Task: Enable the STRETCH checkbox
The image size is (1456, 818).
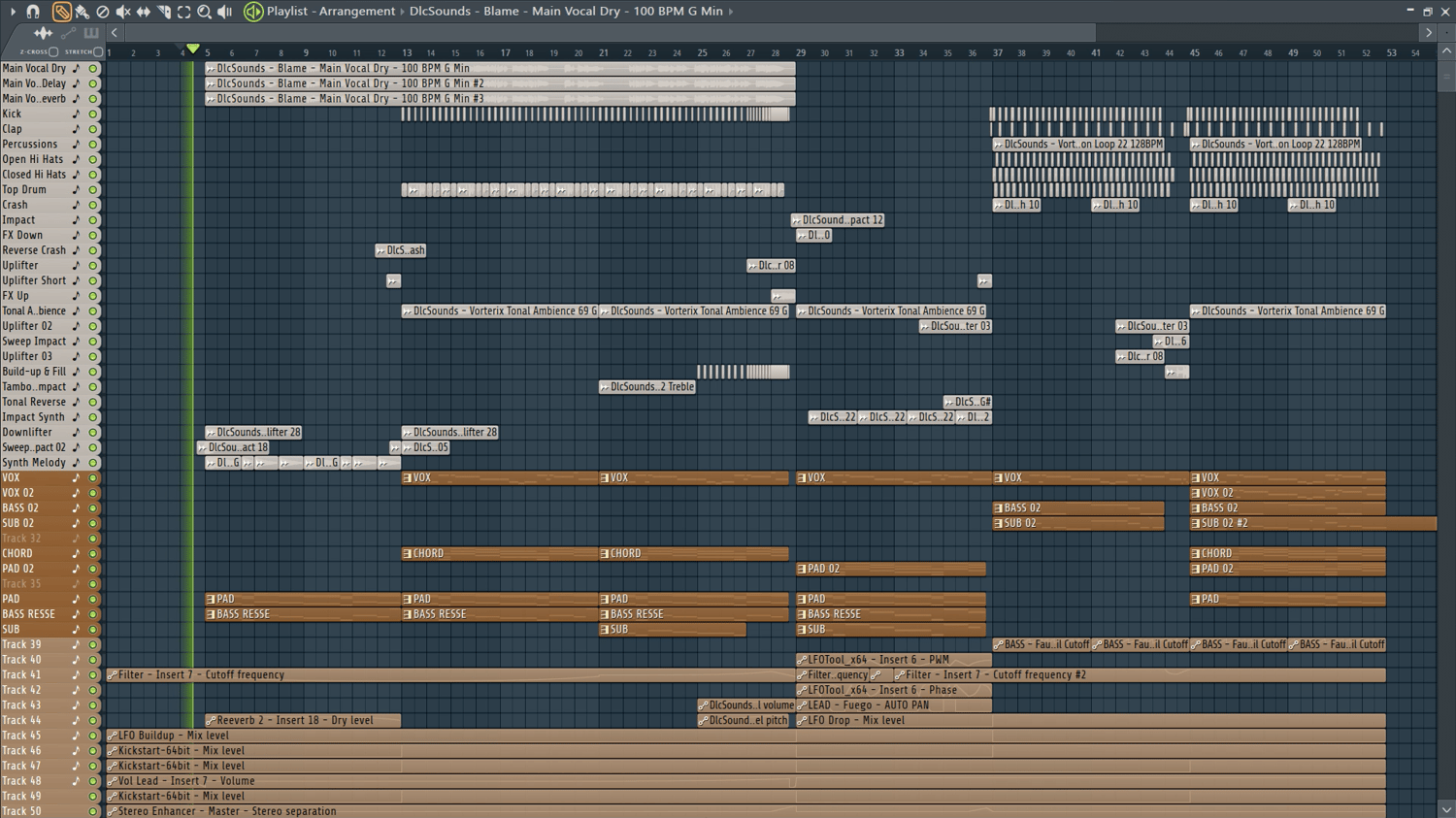Action: pos(98,52)
